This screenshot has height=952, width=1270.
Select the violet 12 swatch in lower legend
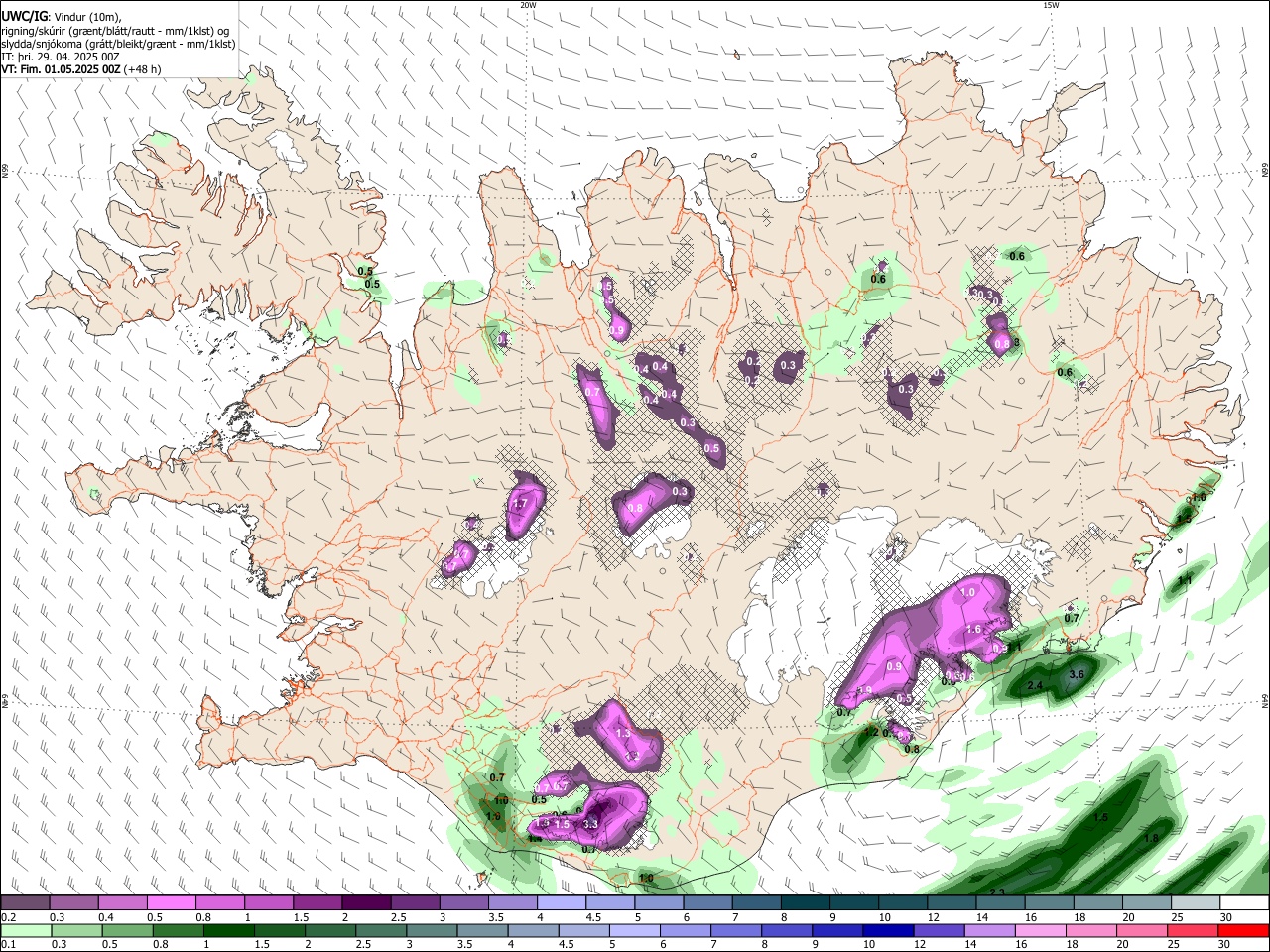tap(938, 931)
